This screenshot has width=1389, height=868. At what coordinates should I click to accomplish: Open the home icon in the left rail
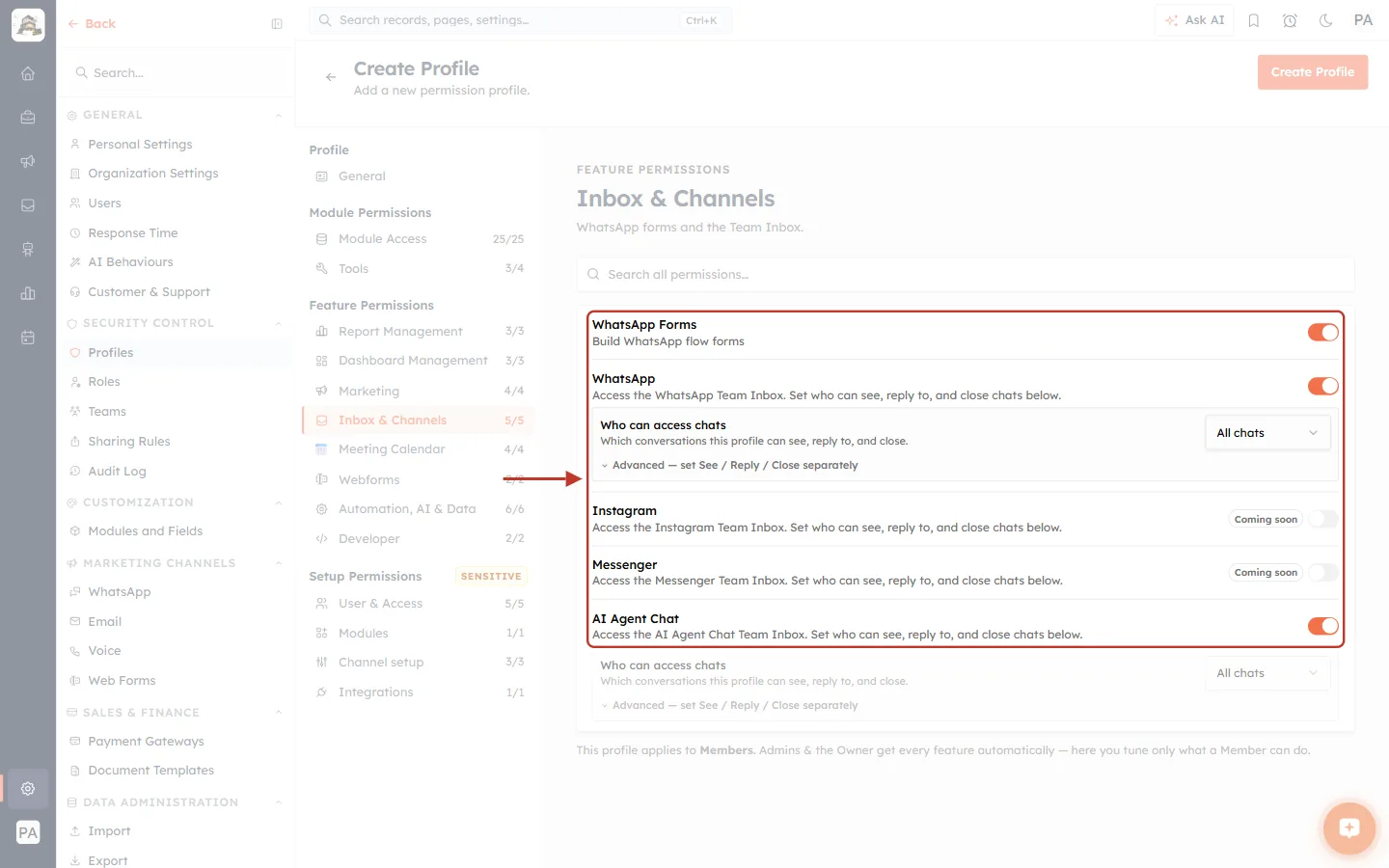pos(28,73)
